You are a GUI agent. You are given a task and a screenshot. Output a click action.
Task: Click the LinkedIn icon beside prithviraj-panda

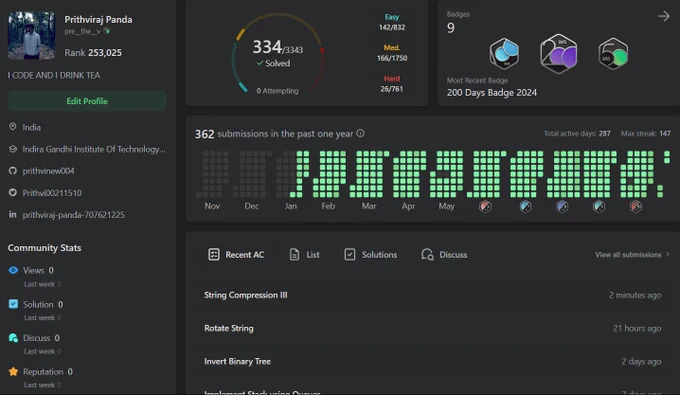13,214
